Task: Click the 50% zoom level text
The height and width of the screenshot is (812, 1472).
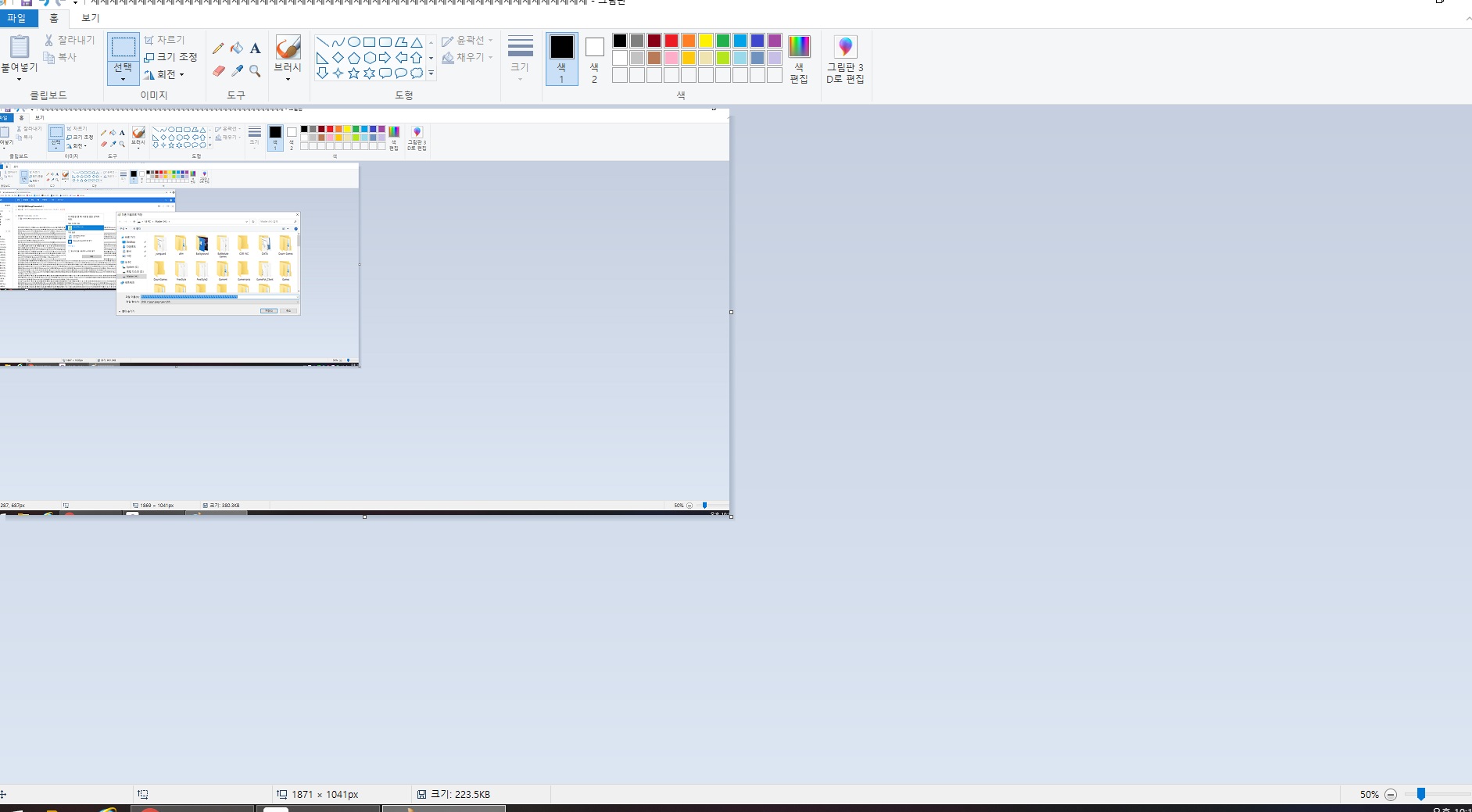Action: pyautogui.click(x=1369, y=794)
